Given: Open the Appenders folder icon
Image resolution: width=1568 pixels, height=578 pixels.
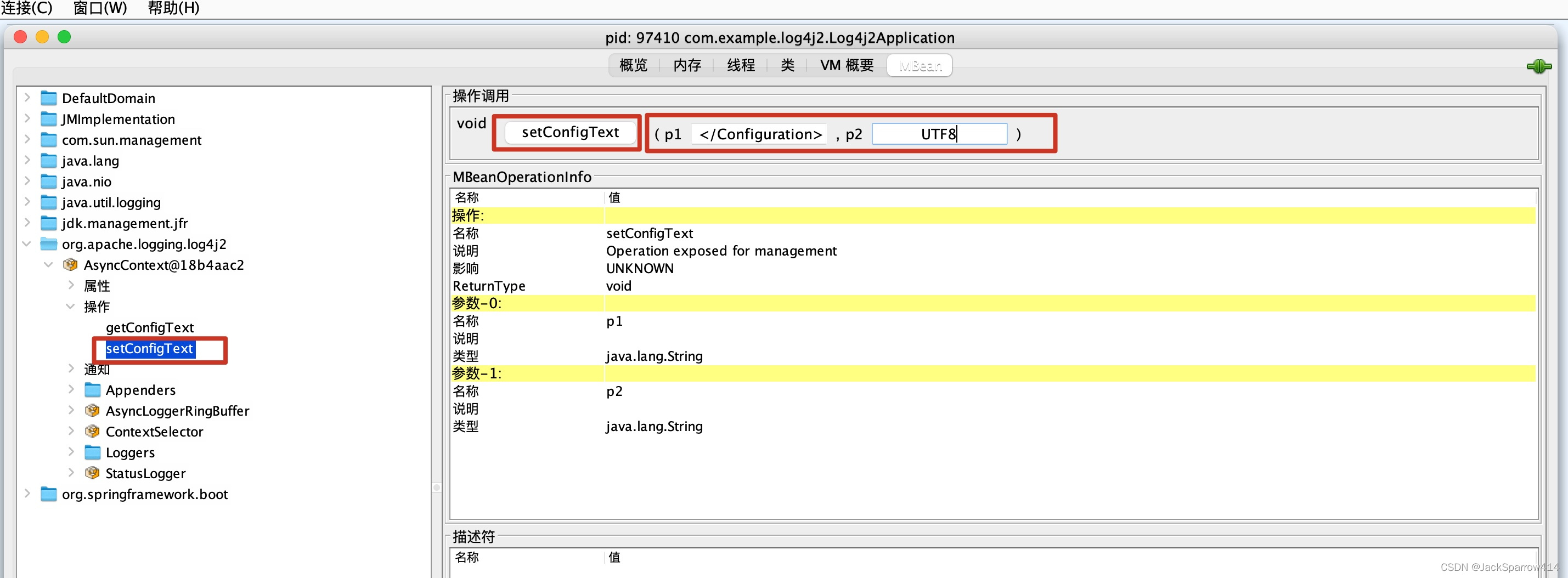Looking at the screenshot, I should click(92, 389).
